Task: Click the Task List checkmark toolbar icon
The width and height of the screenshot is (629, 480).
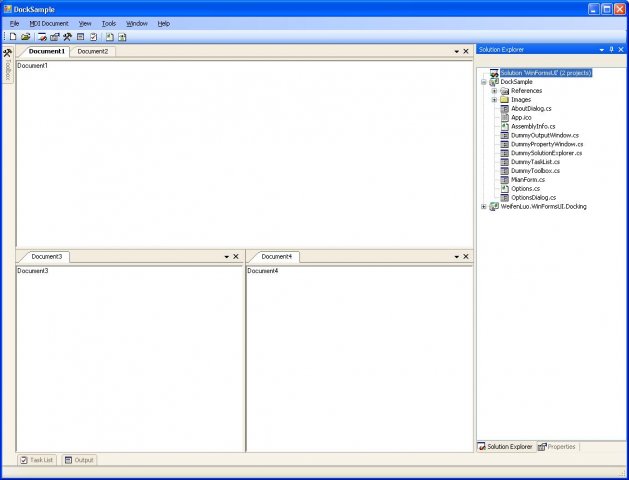Action: 93,37
